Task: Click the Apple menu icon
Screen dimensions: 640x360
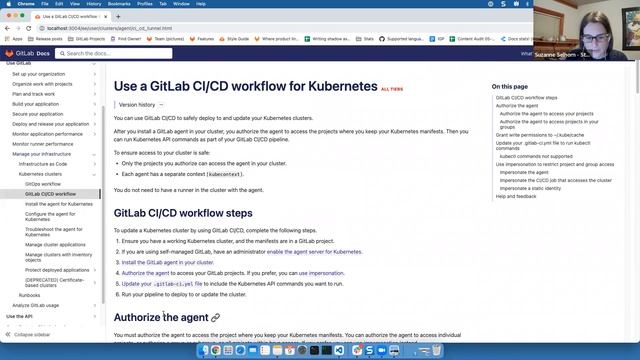Action: [x=9, y=4]
